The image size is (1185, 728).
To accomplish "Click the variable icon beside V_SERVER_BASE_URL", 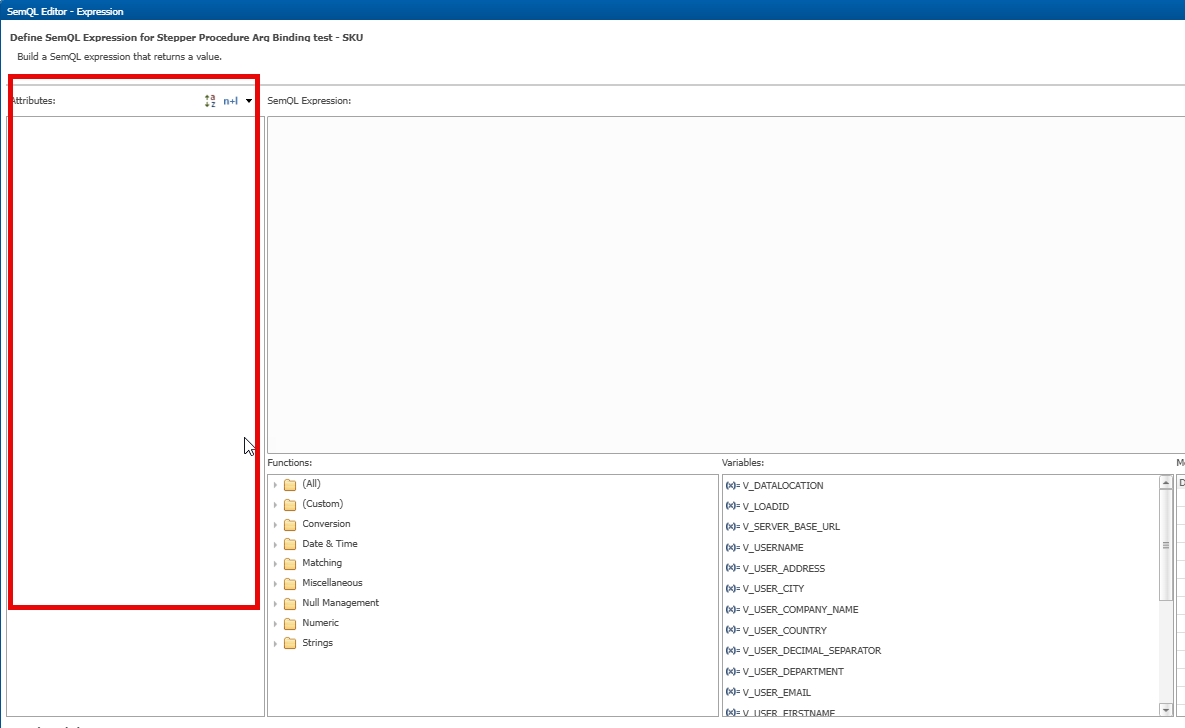I will click(732, 526).
